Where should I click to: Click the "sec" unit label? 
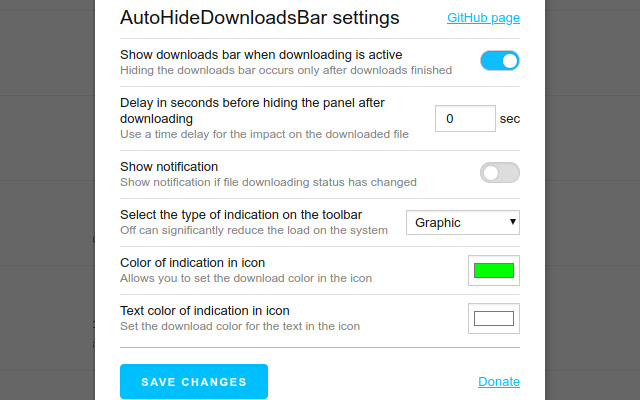510,119
